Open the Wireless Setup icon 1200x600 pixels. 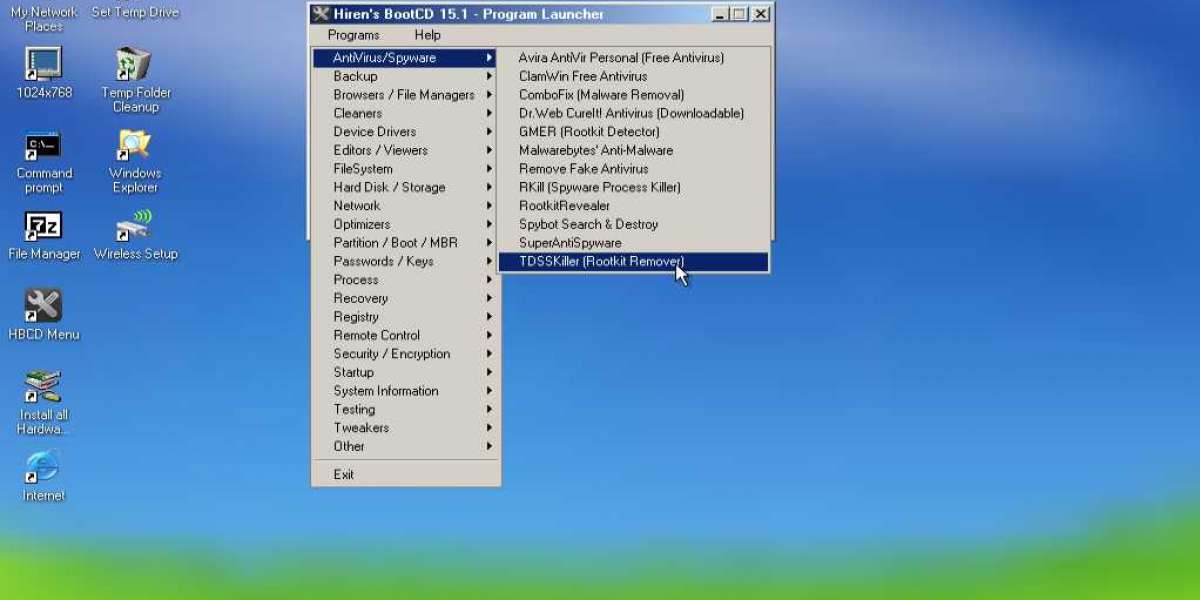(x=134, y=227)
